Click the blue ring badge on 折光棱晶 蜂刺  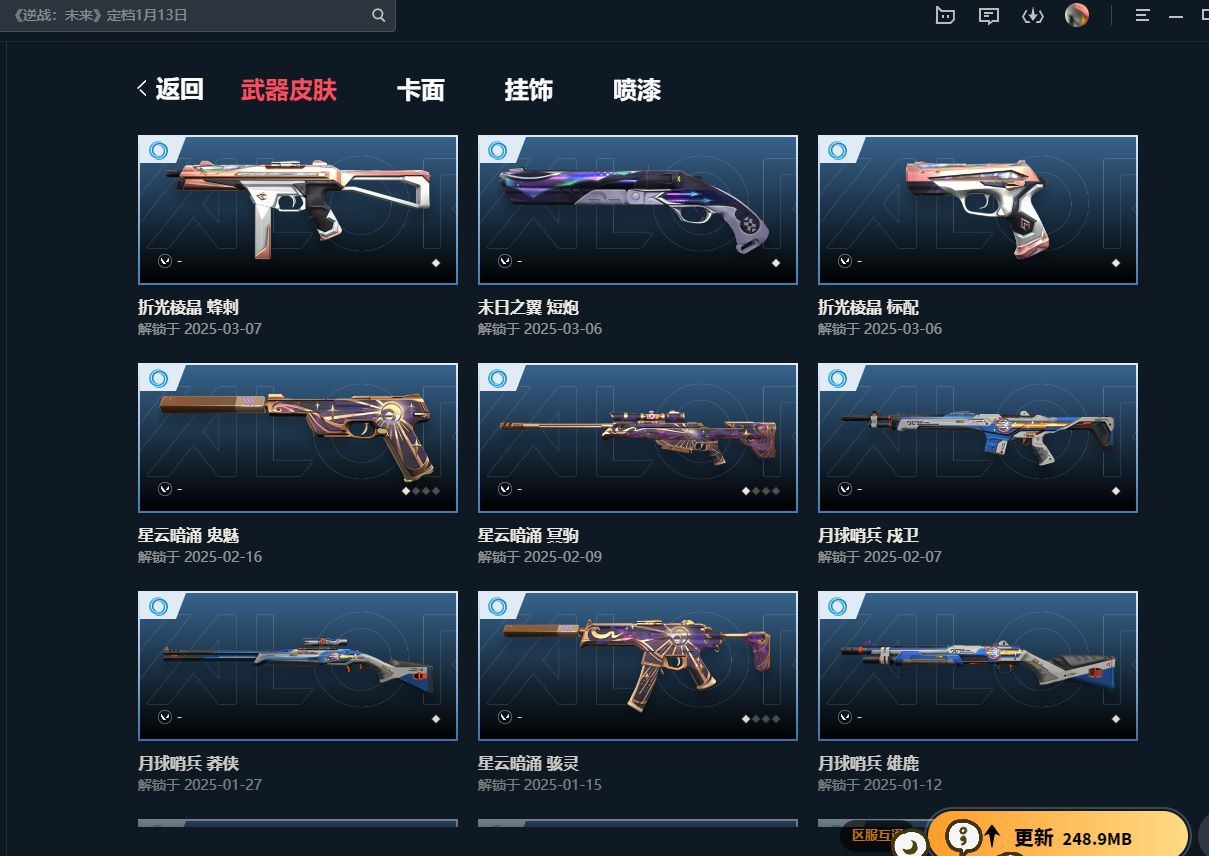coord(158,150)
